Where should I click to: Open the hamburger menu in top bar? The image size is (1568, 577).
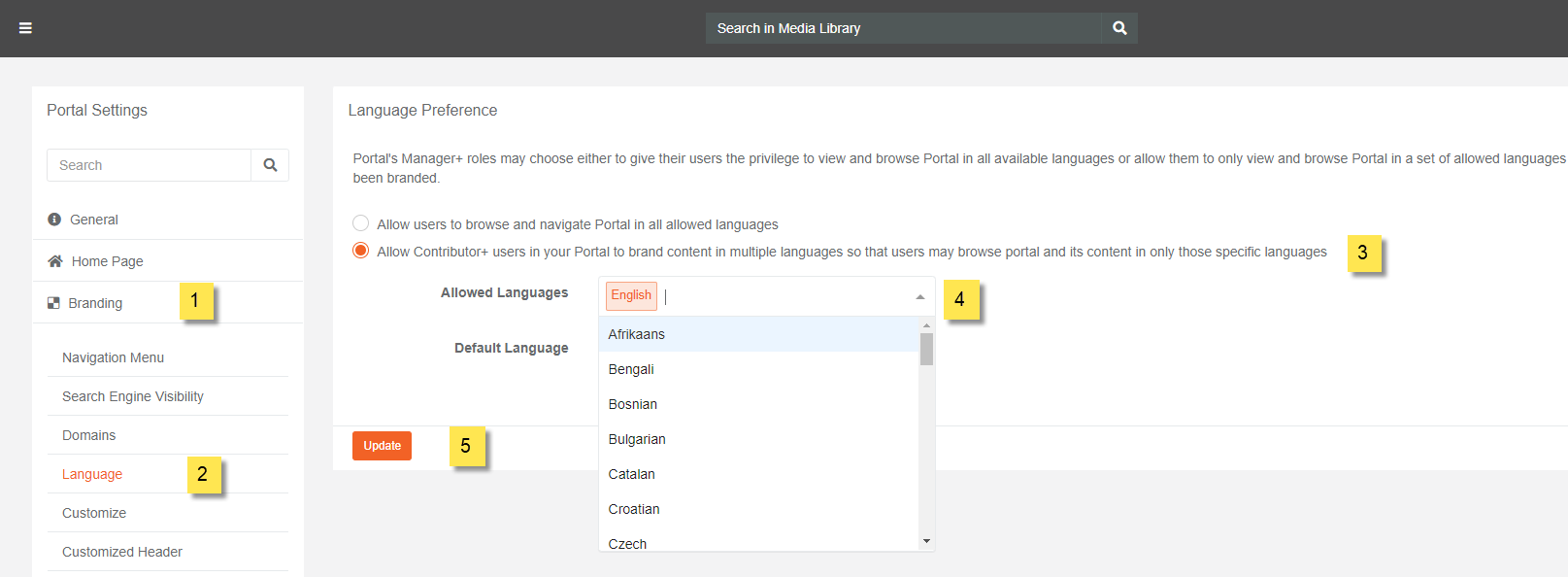click(x=25, y=28)
